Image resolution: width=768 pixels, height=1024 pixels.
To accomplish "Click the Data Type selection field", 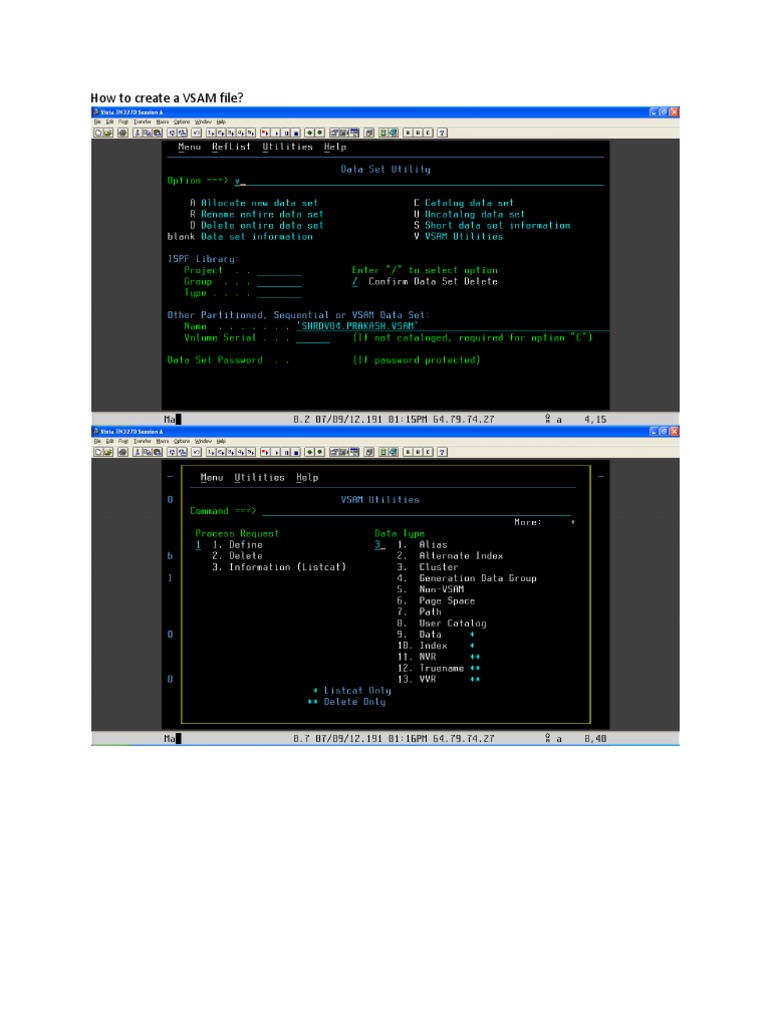I will tap(379, 545).
